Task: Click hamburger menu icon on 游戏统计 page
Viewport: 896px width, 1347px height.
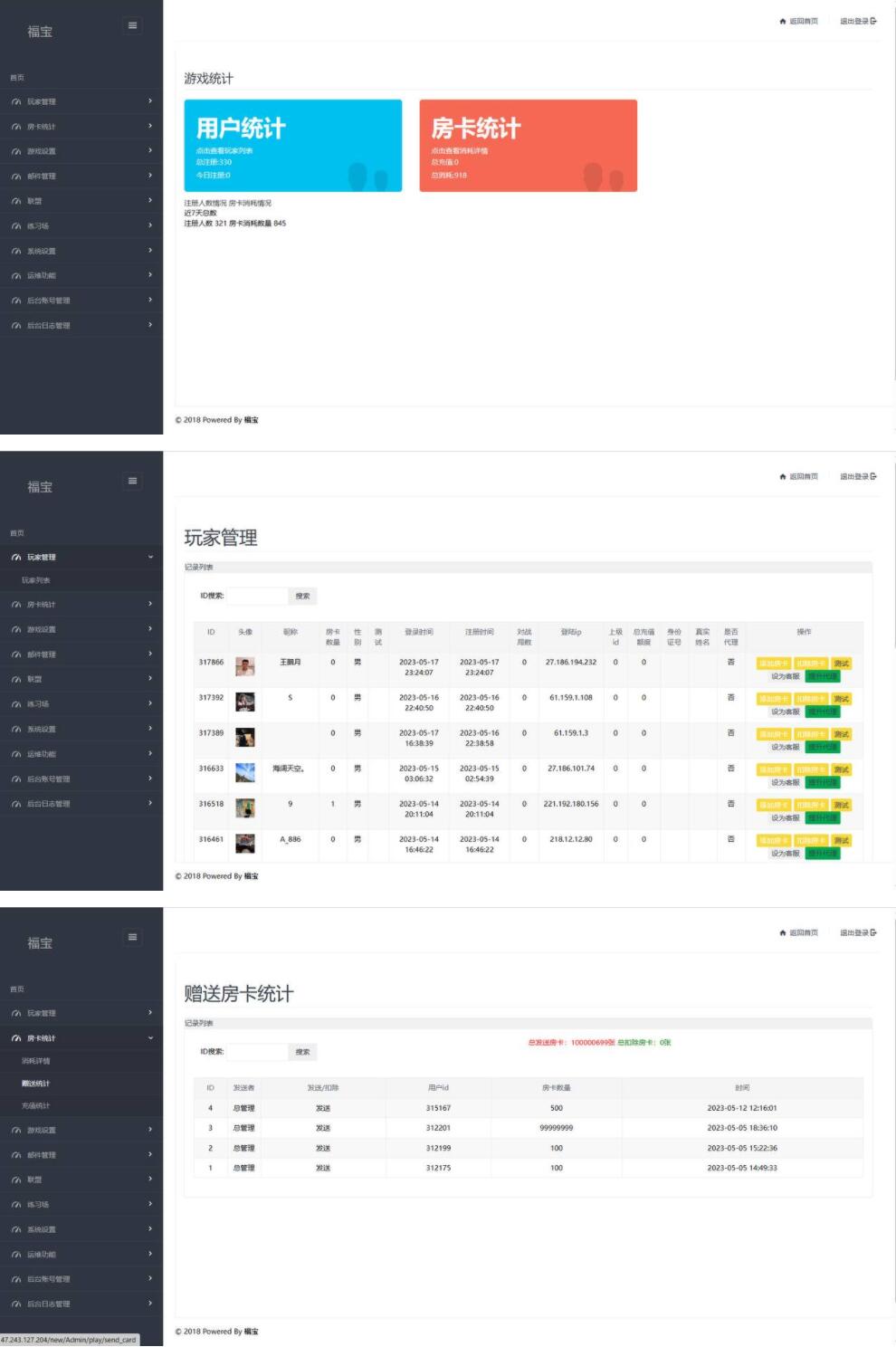Action: coord(132,25)
